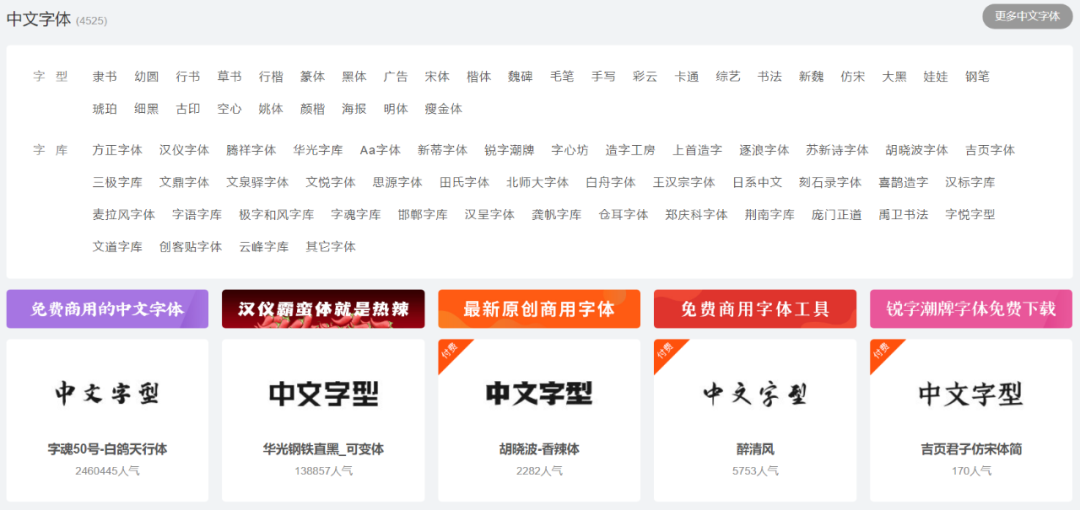
Task: Show 书法 style fonts
Action: [x=769, y=76]
